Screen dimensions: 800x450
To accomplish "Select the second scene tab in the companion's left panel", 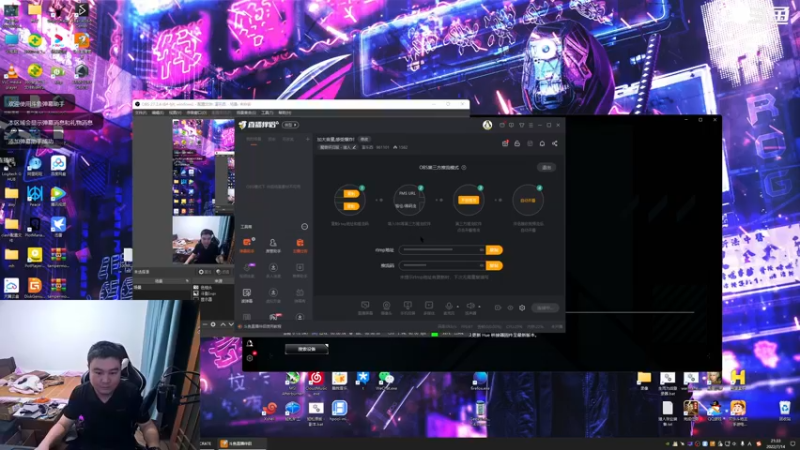I will 272,139.
